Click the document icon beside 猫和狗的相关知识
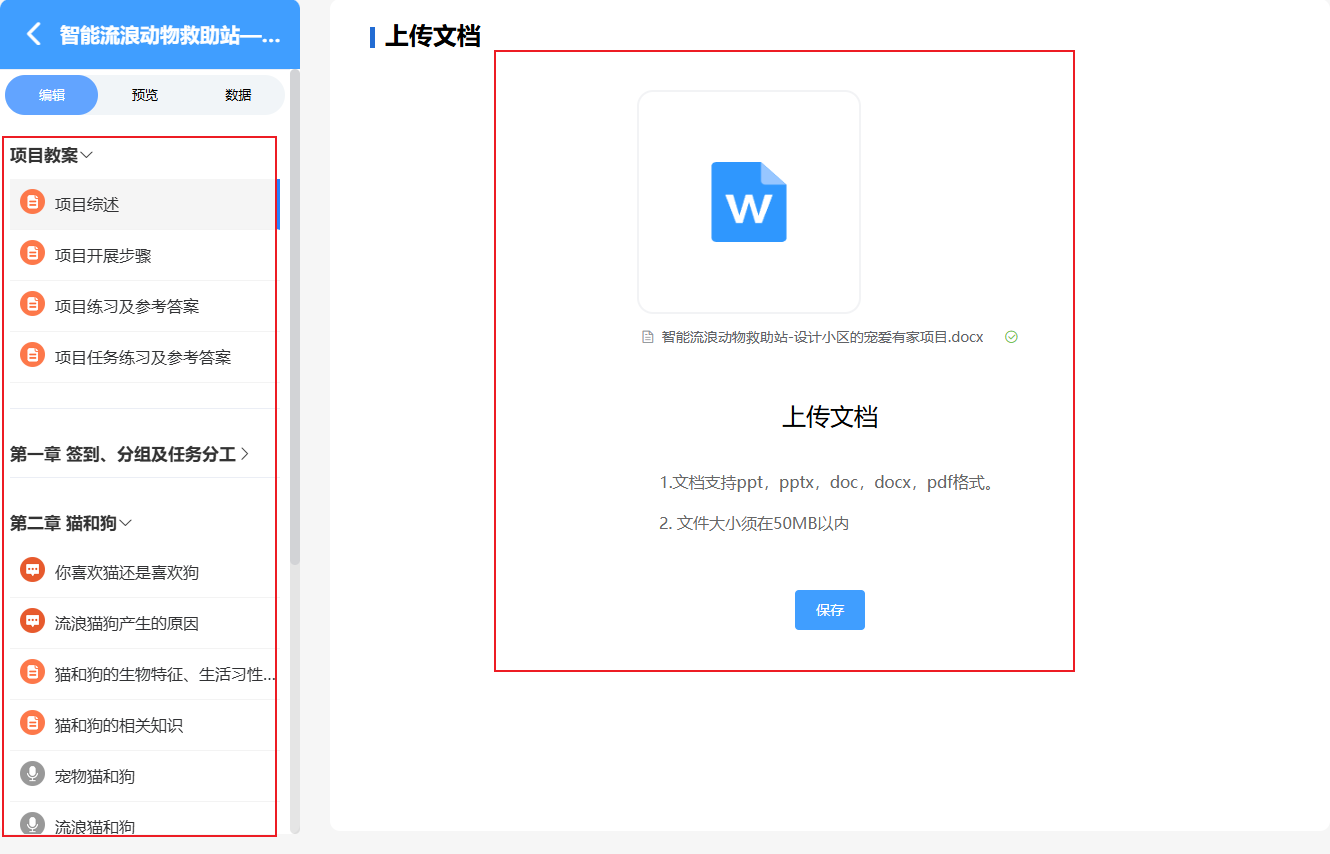1330x854 pixels. click(x=33, y=724)
